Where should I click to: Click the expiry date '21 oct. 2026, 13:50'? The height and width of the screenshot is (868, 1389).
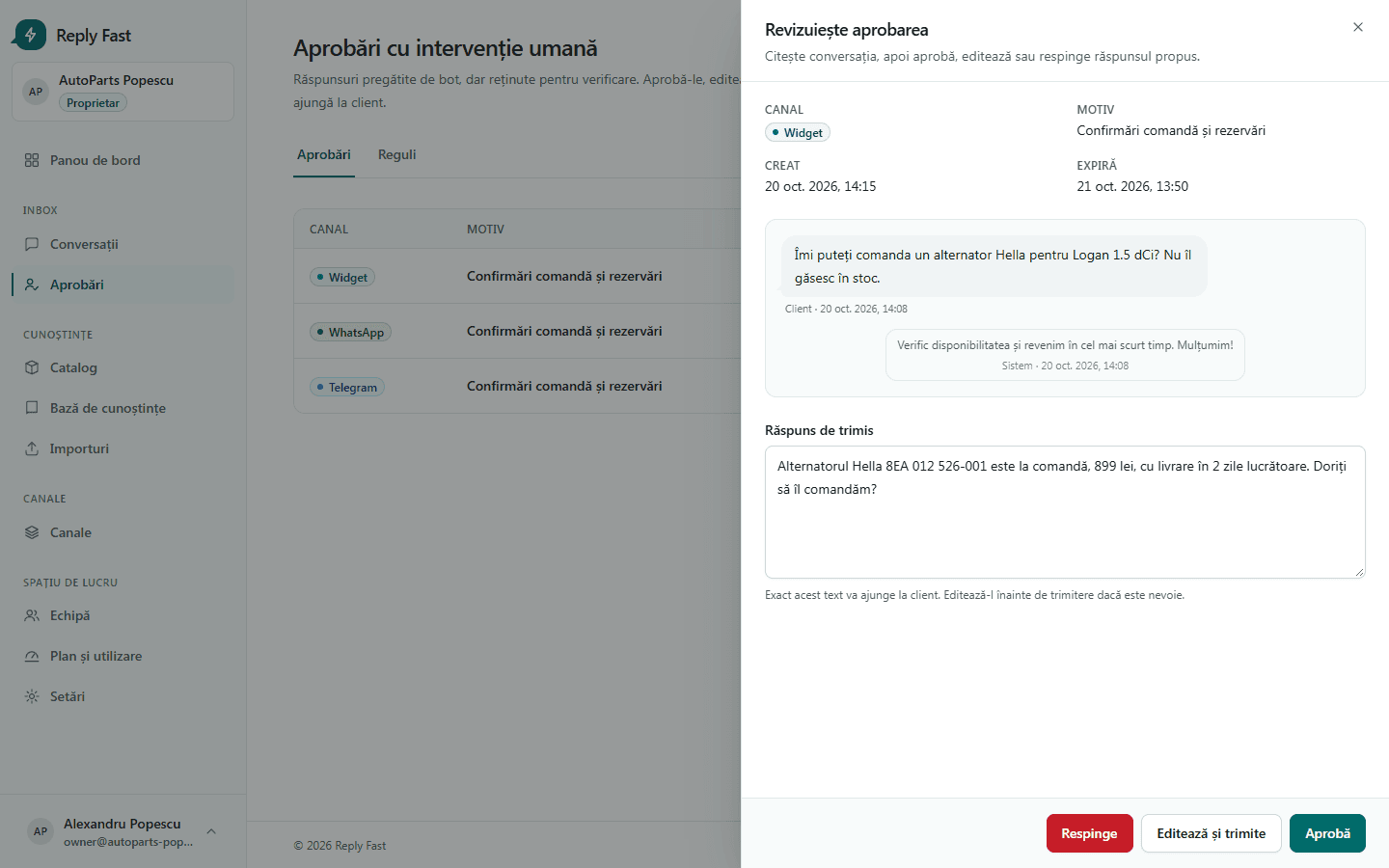point(1132,186)
